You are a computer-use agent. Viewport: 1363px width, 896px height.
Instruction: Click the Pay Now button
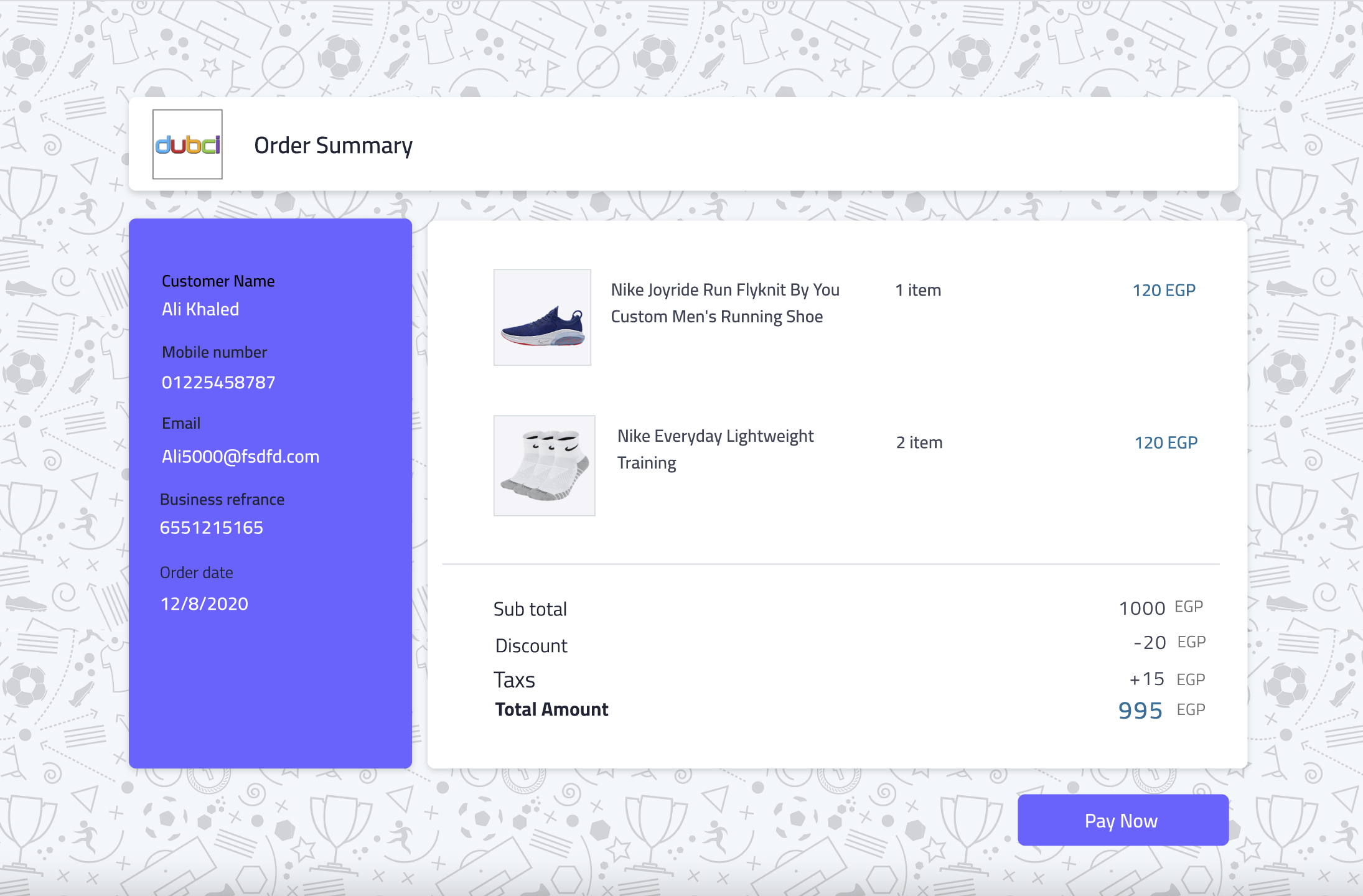point(1123,820)
